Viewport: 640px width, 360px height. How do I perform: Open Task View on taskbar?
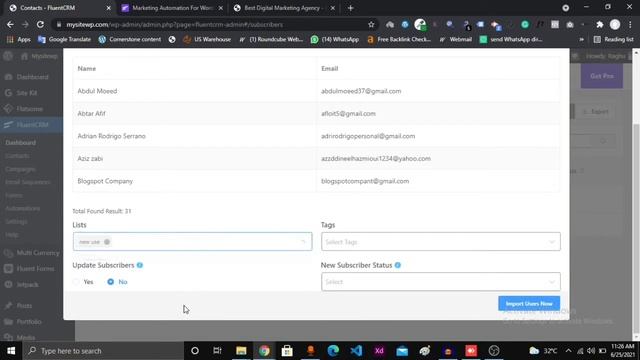pos(218,351)
